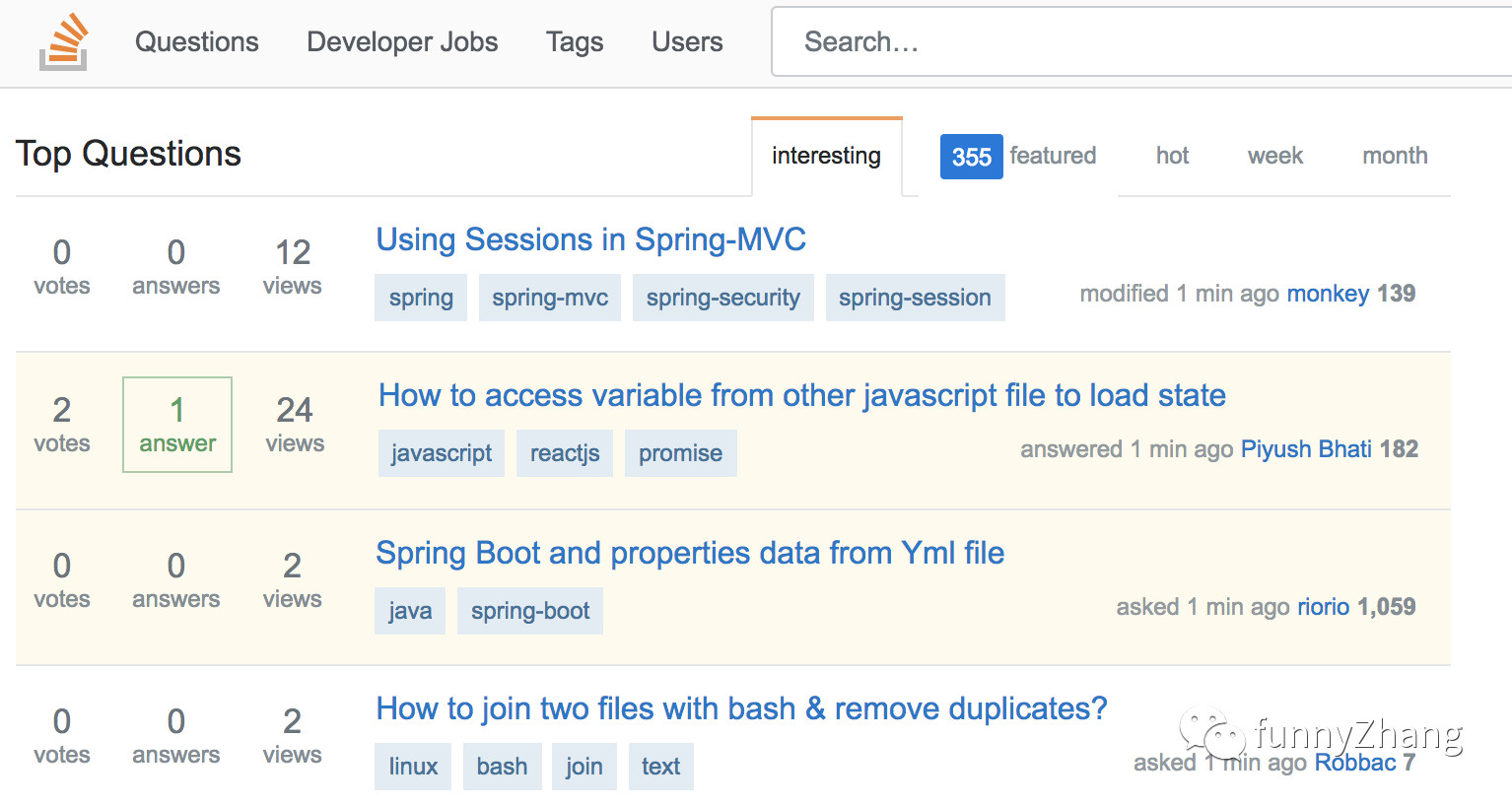Open 'Spring Boot and properties data' question

tap(690, 553)
